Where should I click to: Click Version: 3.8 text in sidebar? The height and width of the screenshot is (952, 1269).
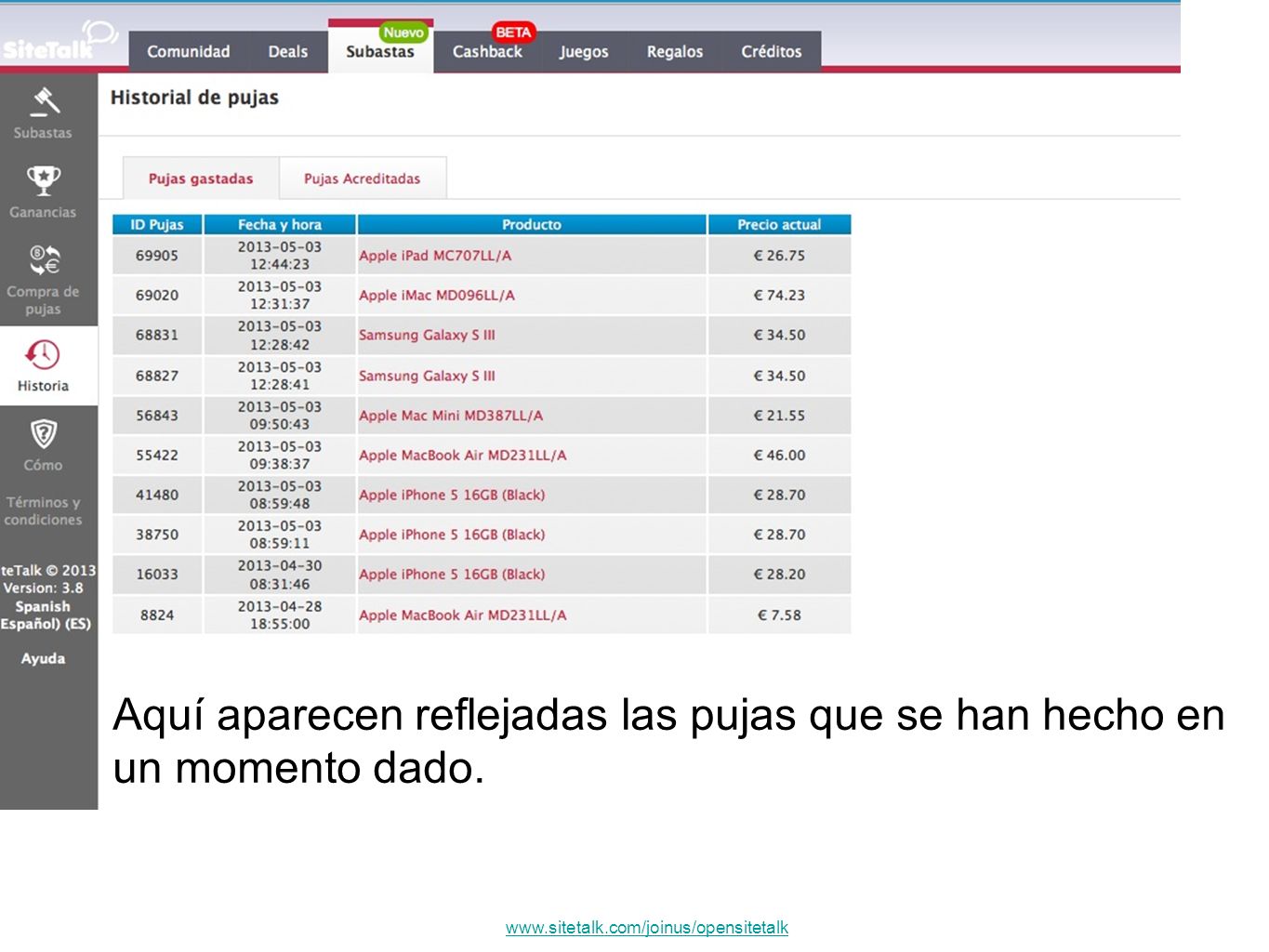click(x=43, y=588)
